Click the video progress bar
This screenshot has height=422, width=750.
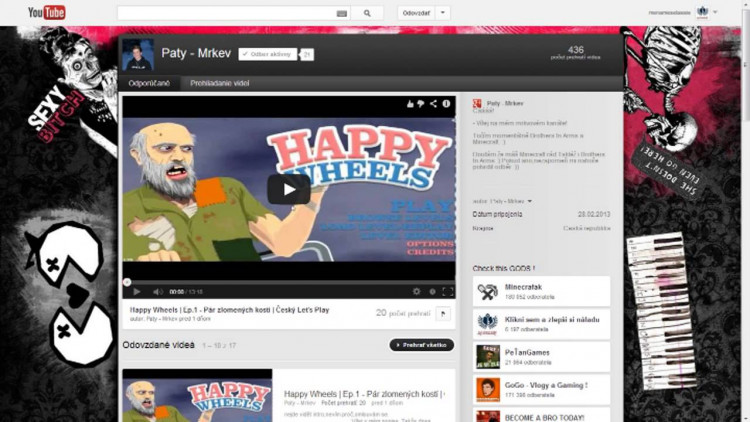[x=289, y=282]
